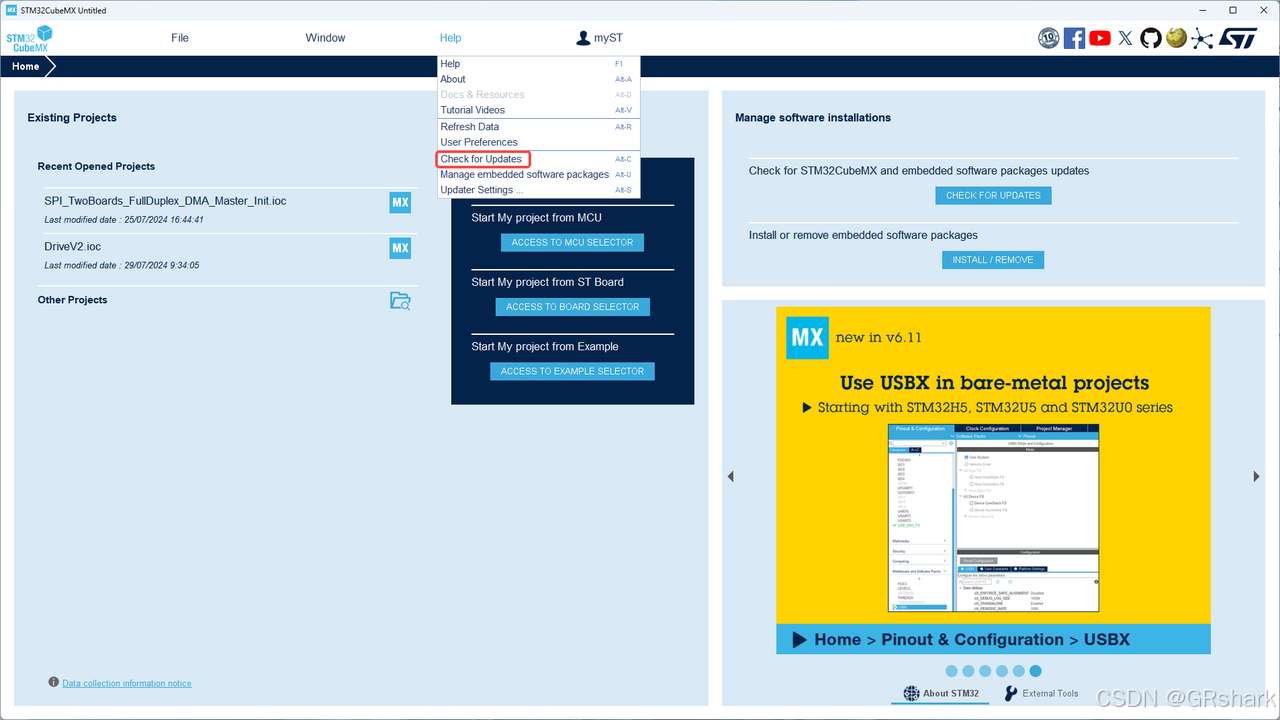The width and height of the screenshot is (1280, 720).
Task: Select About in Help menu
Action: click(x=538, y=79)
